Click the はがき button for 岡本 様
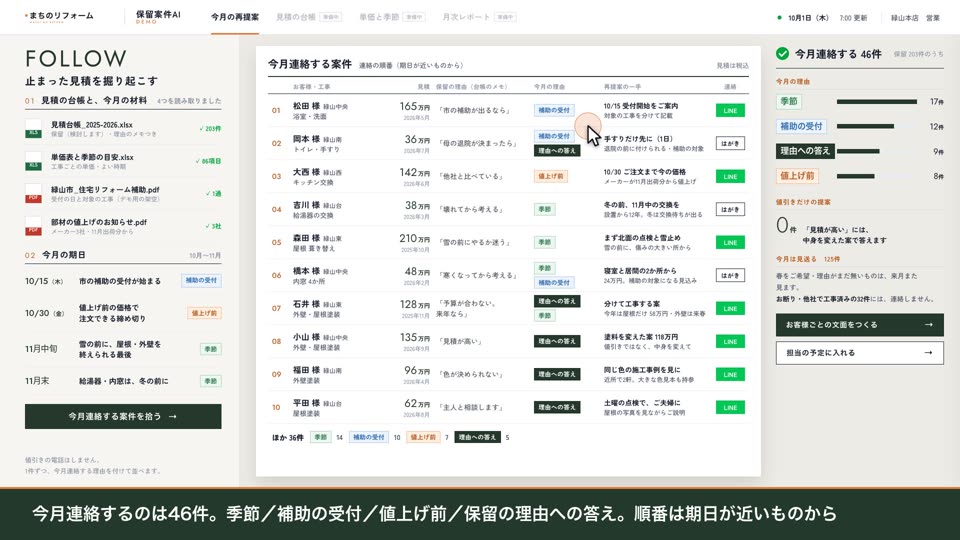960x540 pixels. (x=730, y=143)
